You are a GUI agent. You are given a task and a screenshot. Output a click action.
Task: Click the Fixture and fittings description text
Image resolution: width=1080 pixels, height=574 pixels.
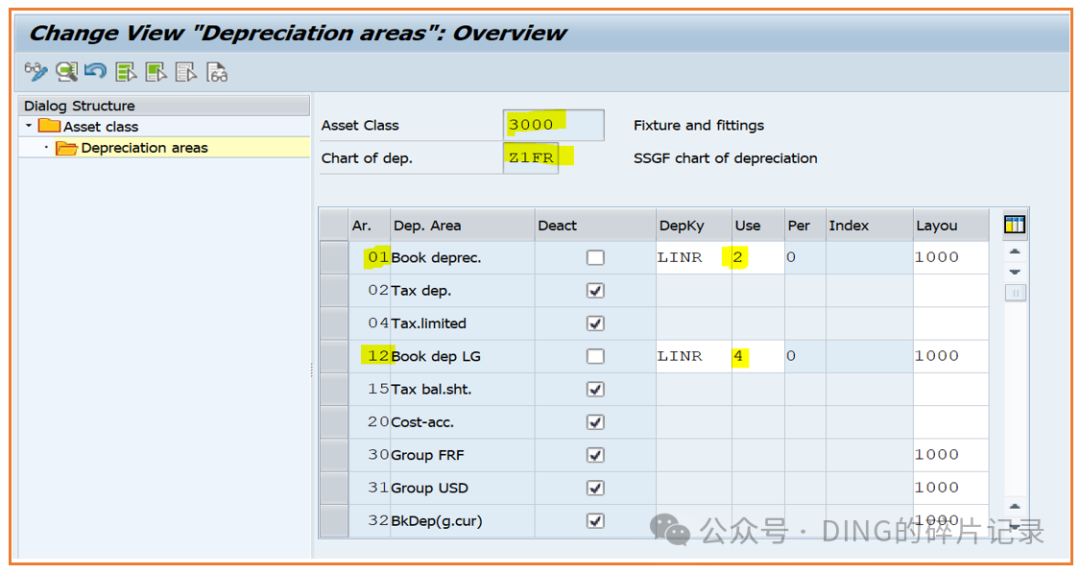698,125
